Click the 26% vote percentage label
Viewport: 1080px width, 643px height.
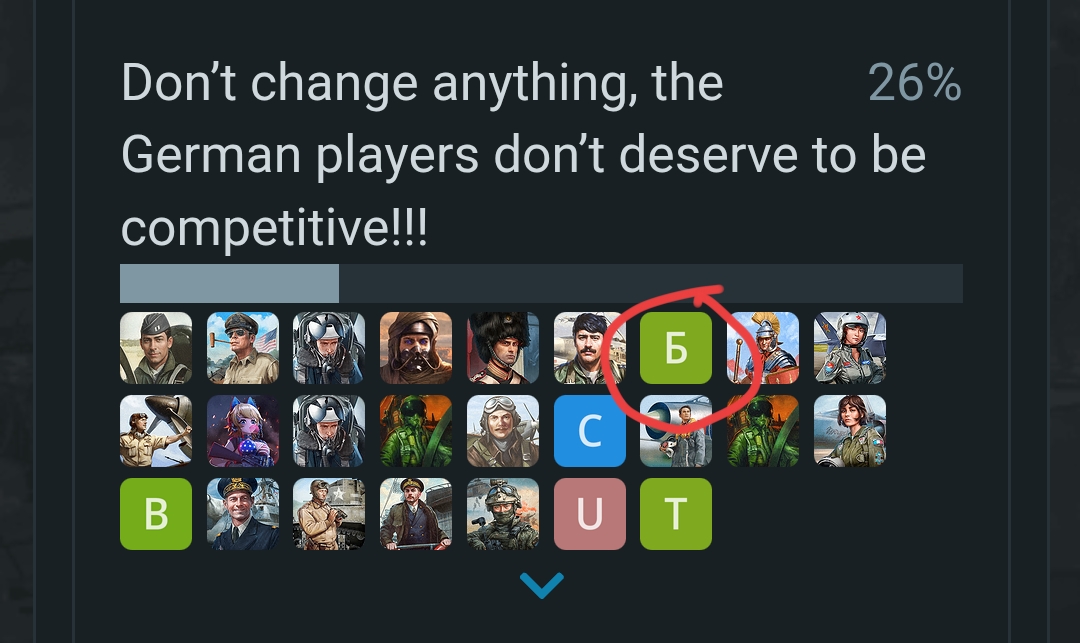[915, 83]
